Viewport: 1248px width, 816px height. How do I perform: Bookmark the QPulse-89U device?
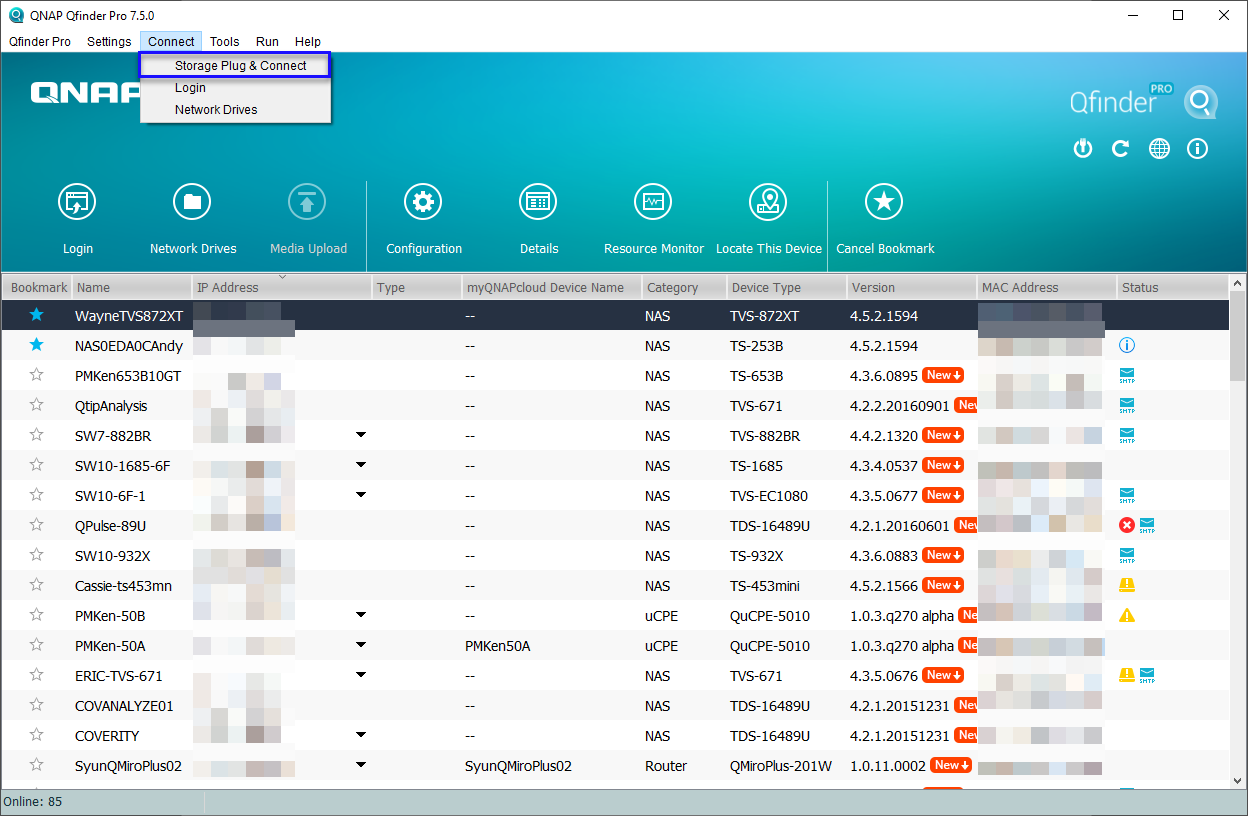[x=37, y=525]
